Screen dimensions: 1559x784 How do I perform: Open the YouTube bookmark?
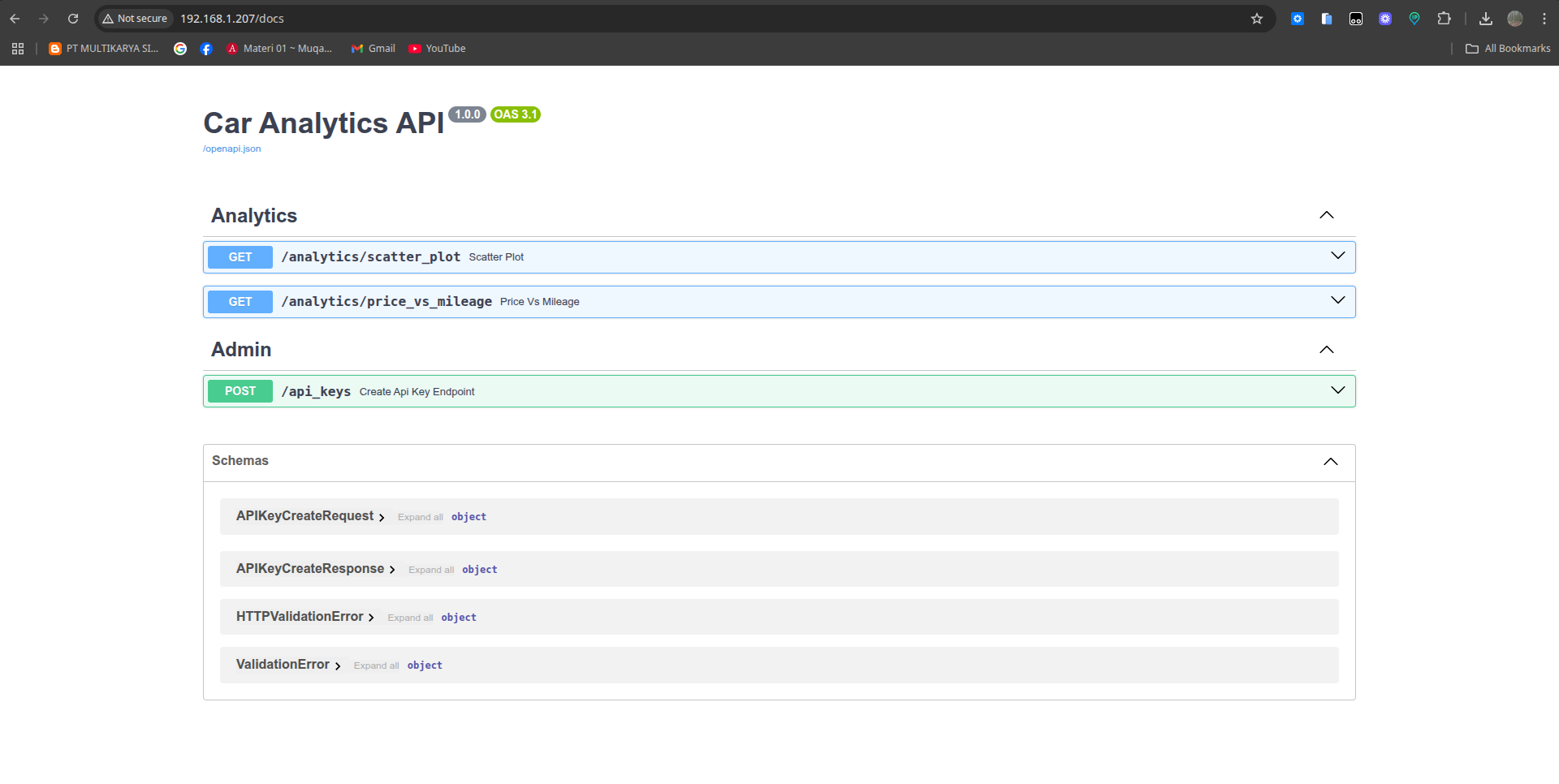438,49
